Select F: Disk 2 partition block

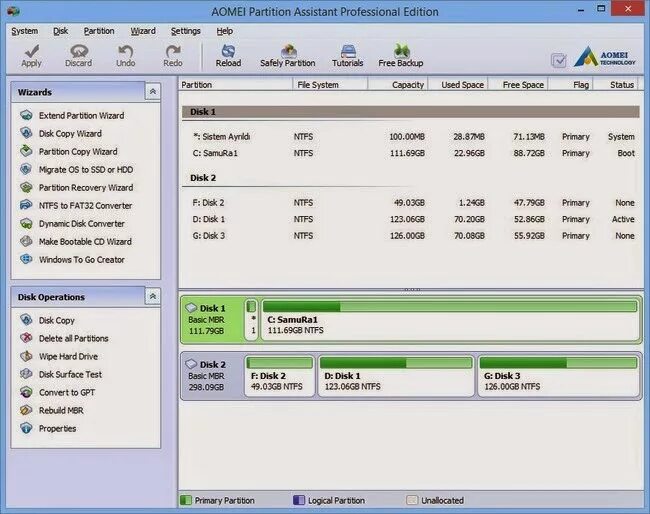280,376
